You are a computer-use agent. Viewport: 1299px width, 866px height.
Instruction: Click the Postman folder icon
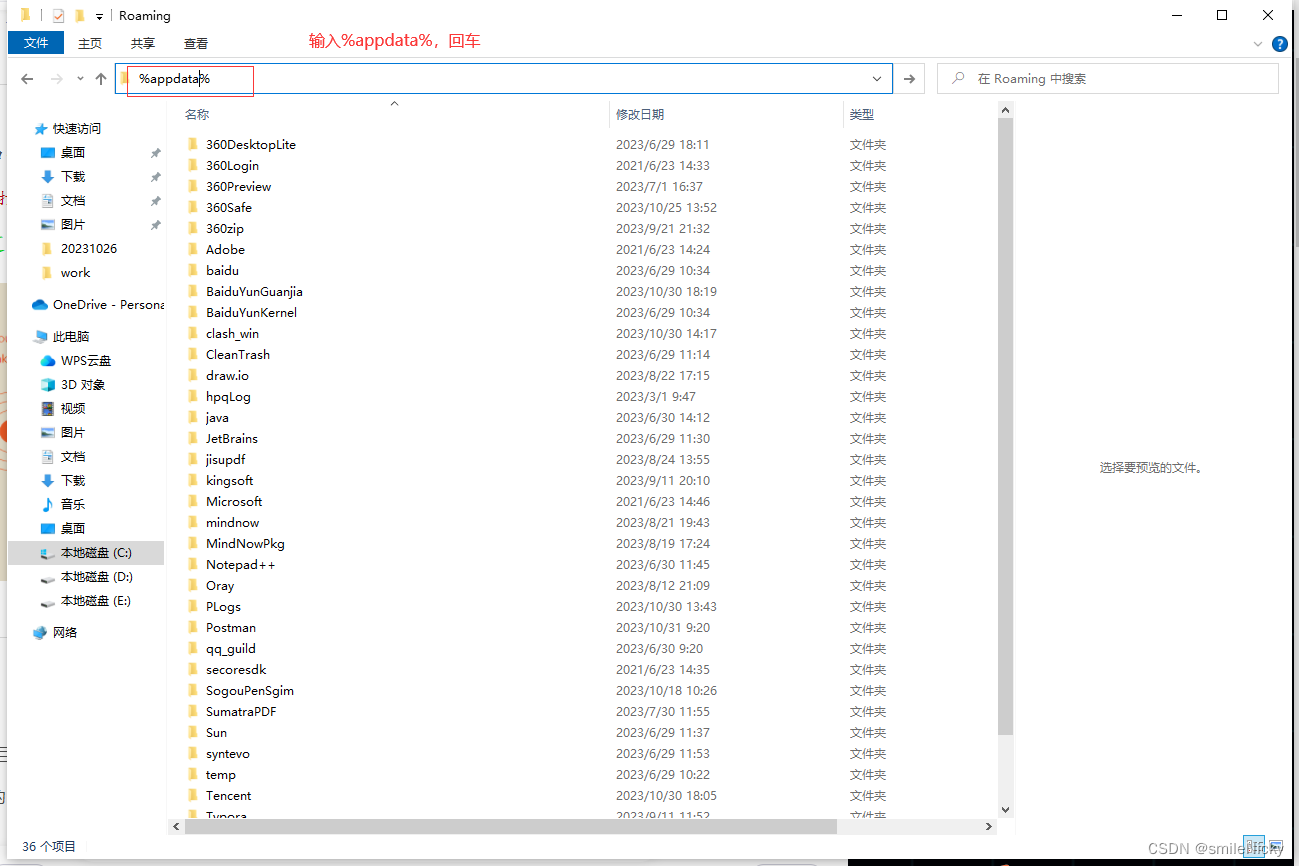click(194, 628)
